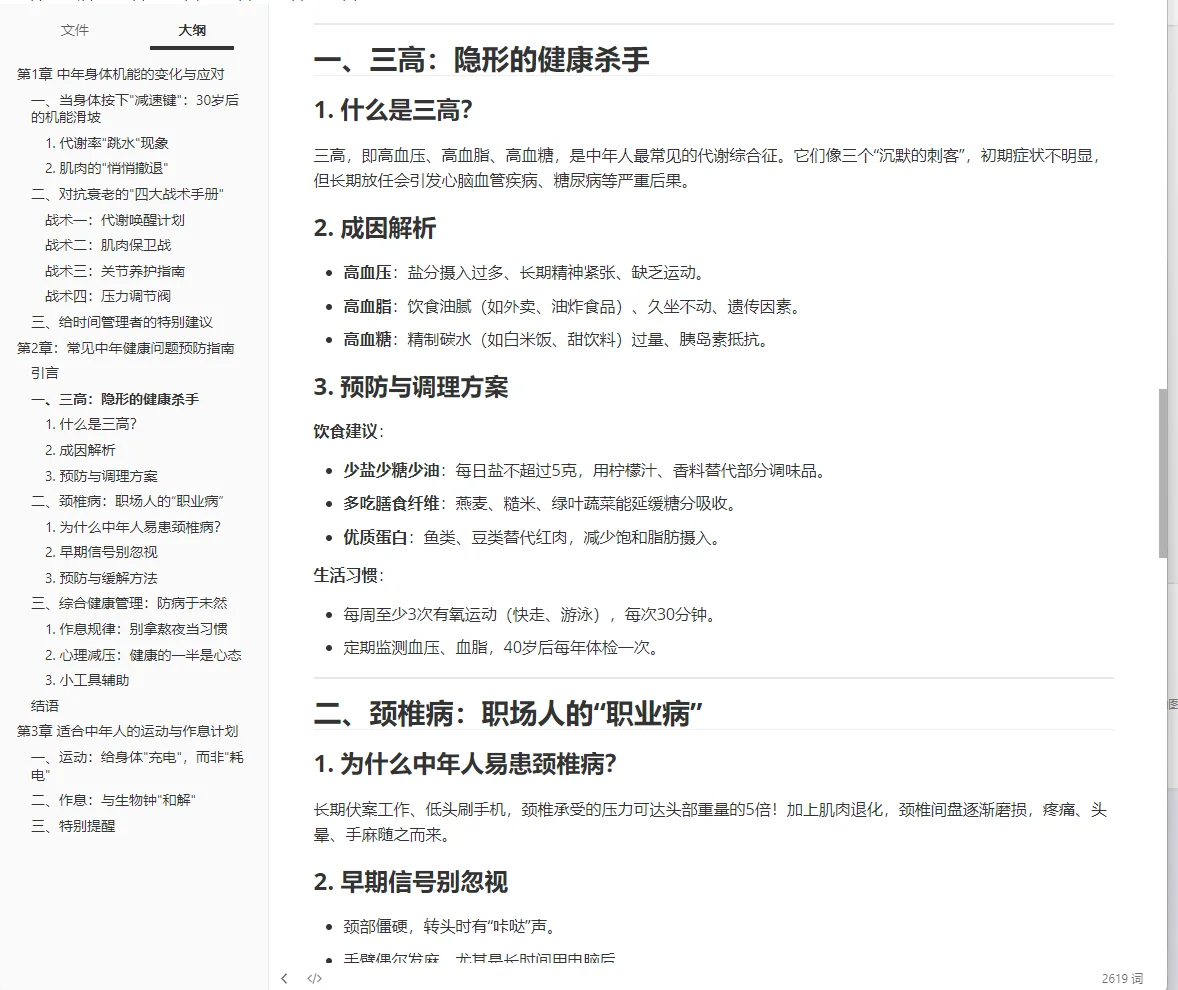
Task: Open the 引言 outline entry
Action: (44, 373)
